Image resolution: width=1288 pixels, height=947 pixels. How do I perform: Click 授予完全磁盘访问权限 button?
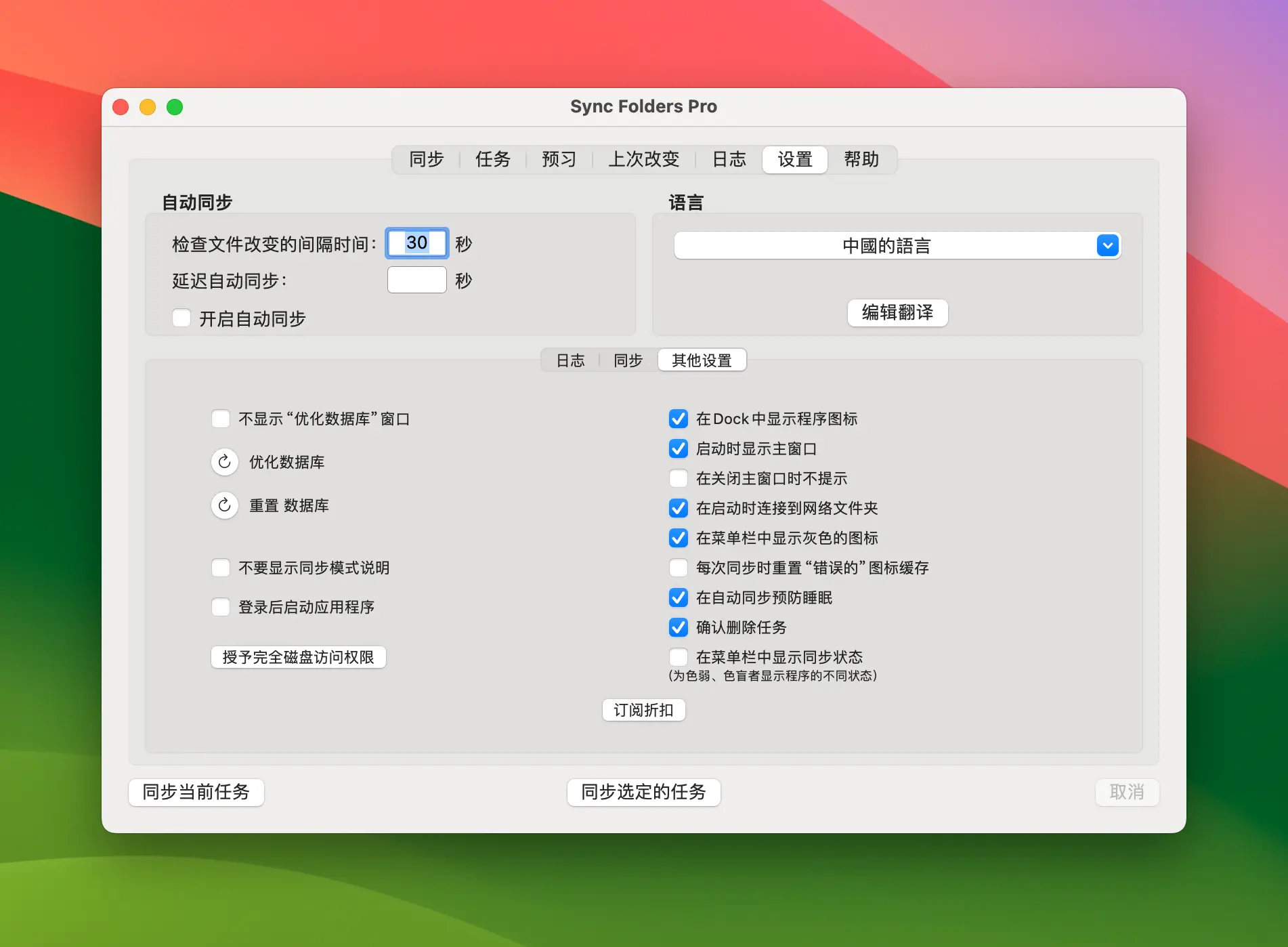tap(298, 656)
